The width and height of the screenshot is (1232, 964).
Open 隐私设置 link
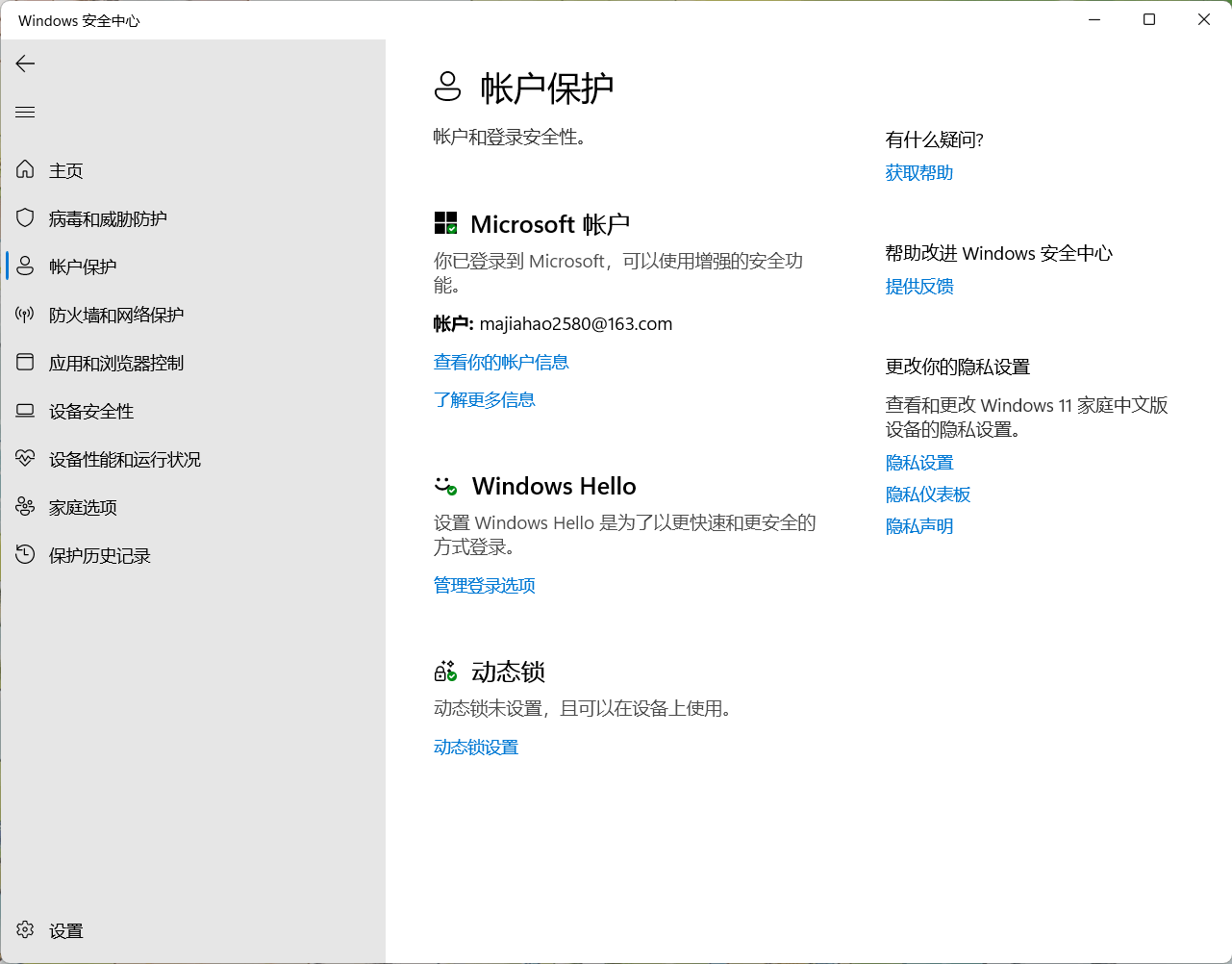(x=919, y=463)
